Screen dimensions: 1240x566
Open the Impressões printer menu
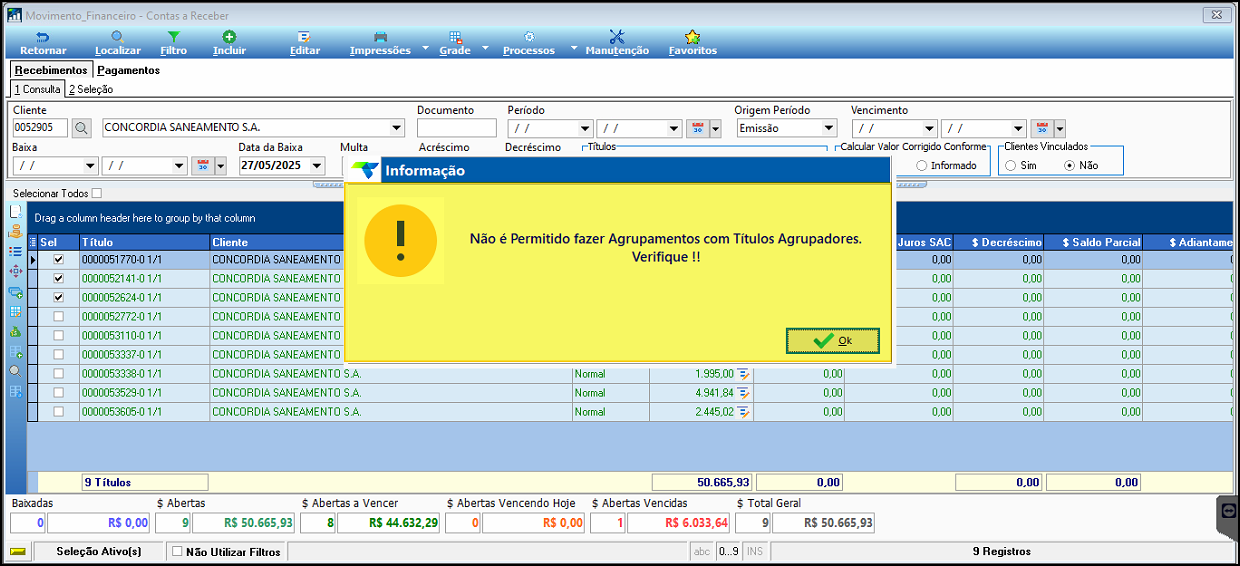click(380, 43)
